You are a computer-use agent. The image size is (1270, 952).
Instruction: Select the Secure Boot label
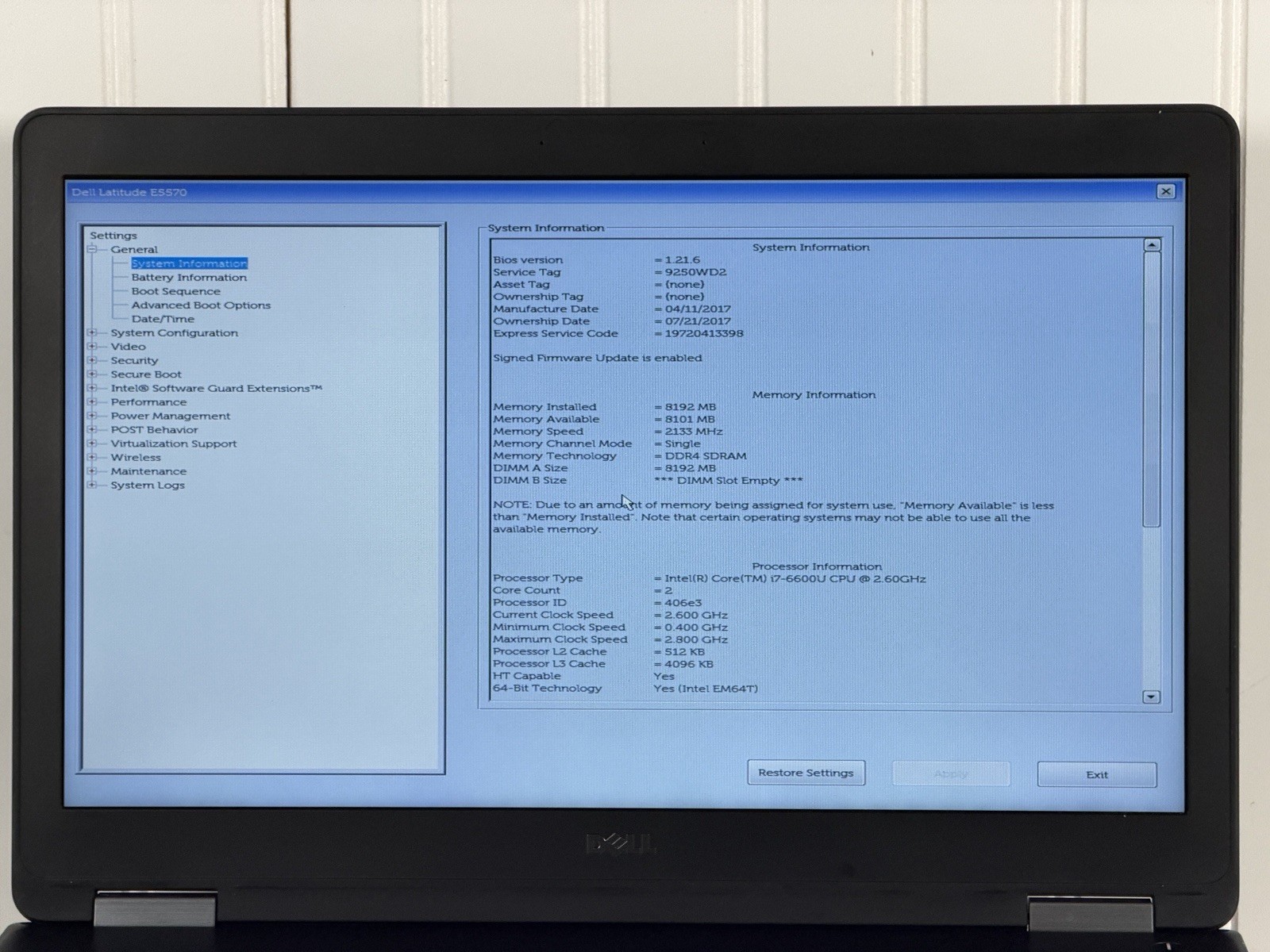(x=146, y=374)
